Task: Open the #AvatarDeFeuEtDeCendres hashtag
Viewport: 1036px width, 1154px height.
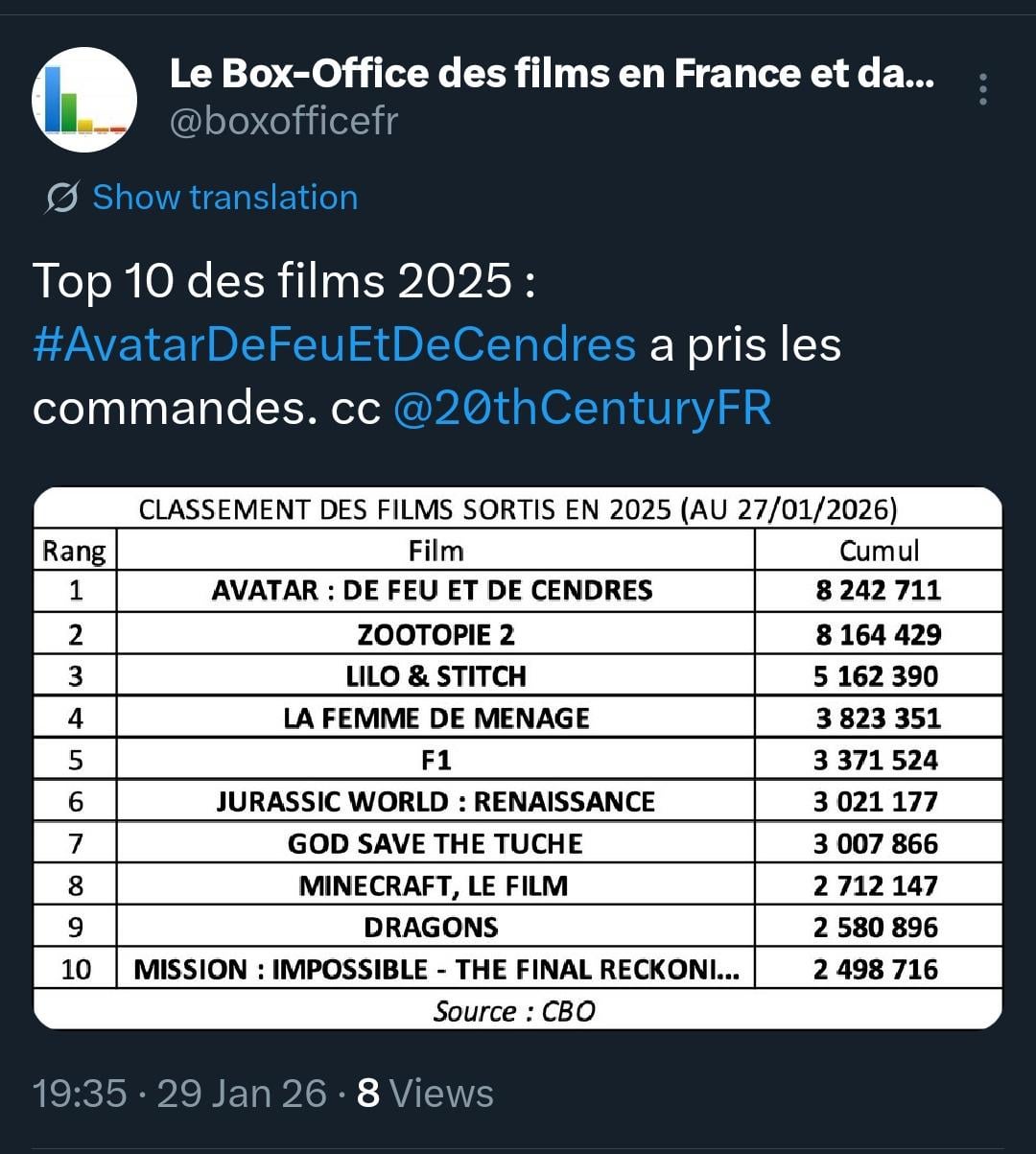Action: (x=334, y=344)
